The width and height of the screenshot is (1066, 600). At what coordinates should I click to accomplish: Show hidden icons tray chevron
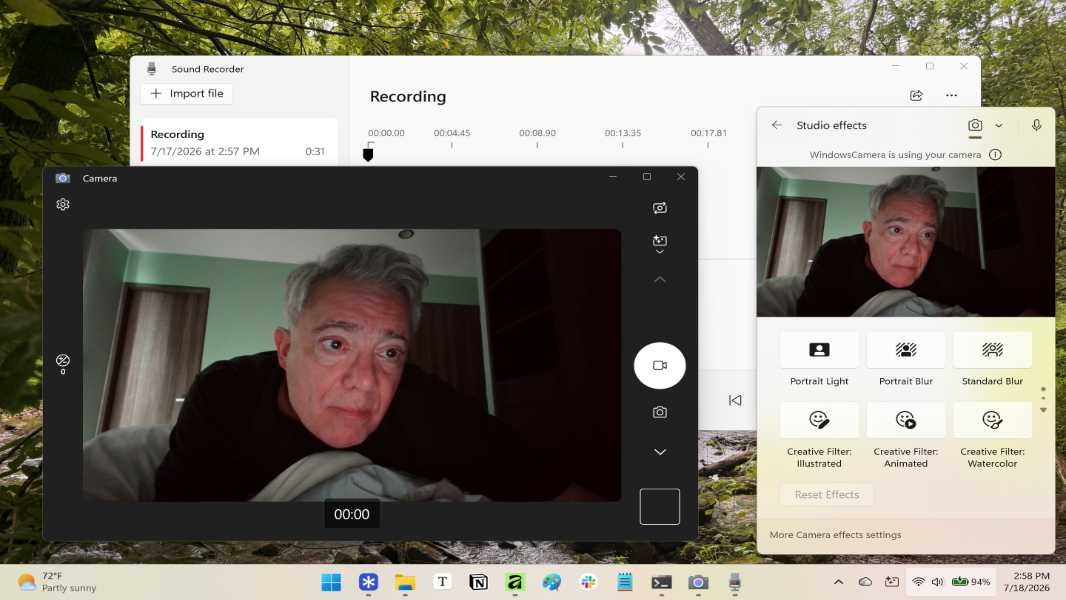838,582
